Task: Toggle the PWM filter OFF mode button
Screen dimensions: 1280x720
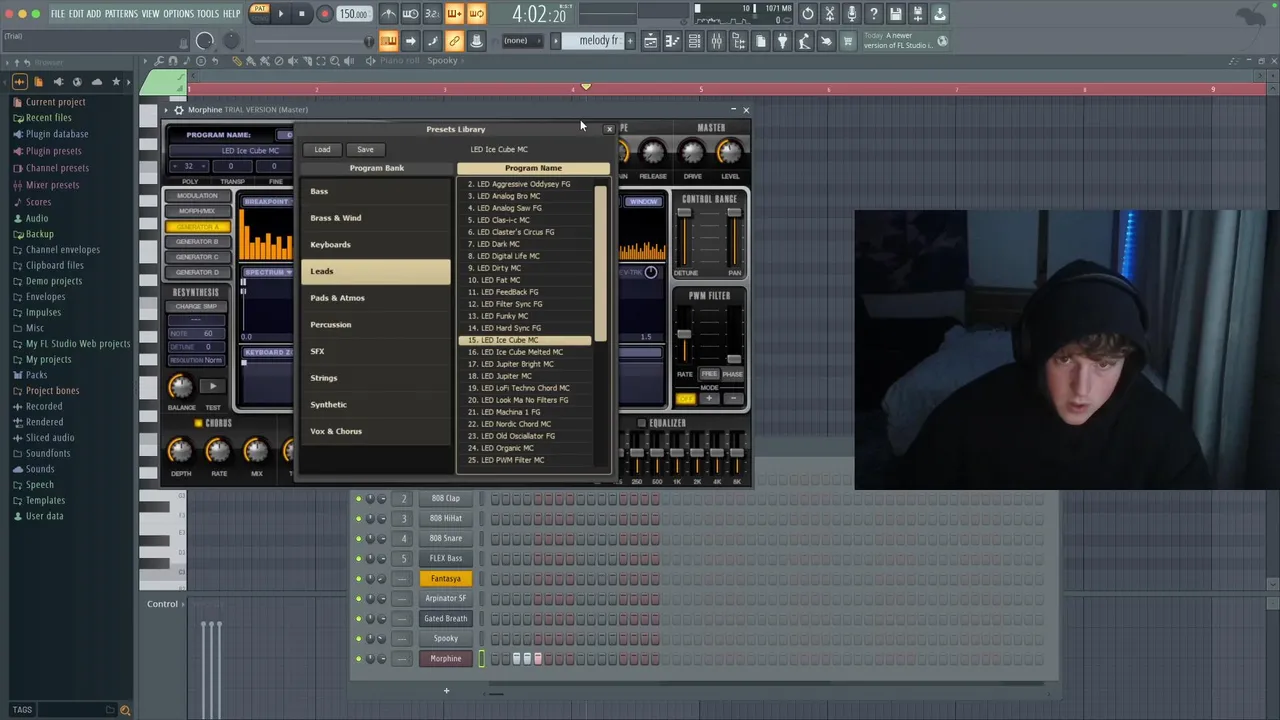Action: click(685, 399)
